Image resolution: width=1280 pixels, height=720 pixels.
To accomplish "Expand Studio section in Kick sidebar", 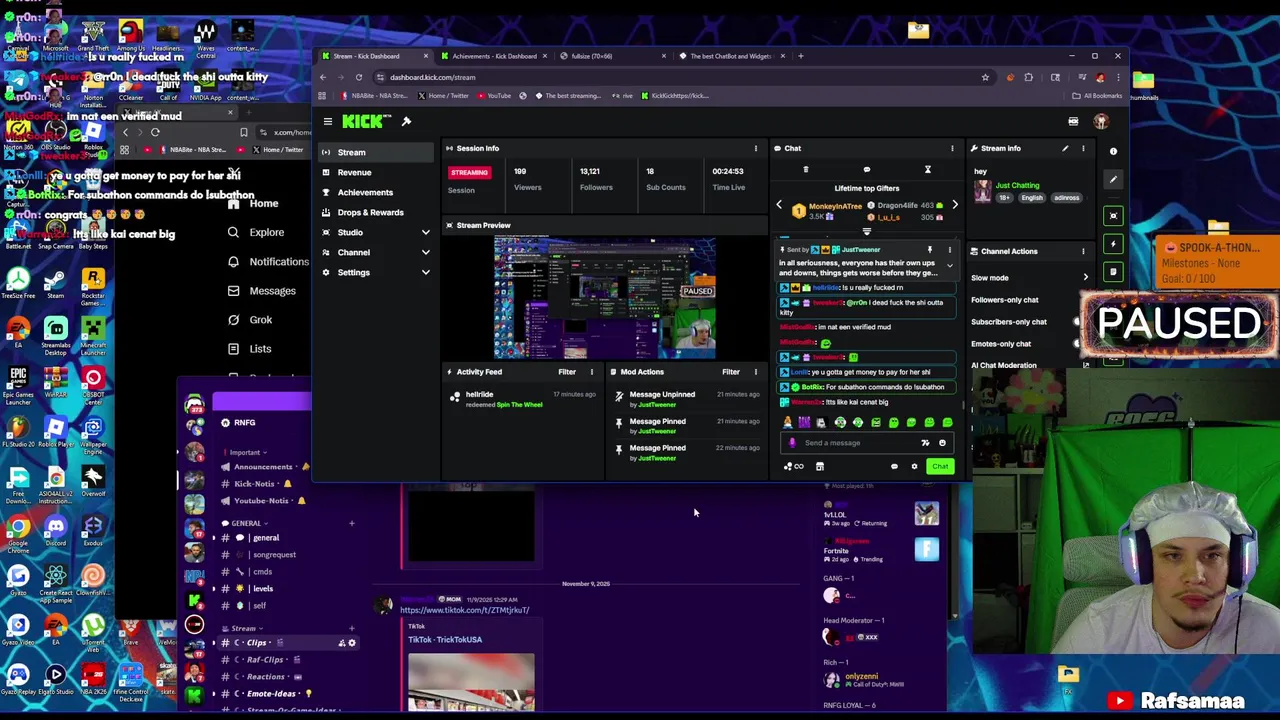I will point(425,232).
